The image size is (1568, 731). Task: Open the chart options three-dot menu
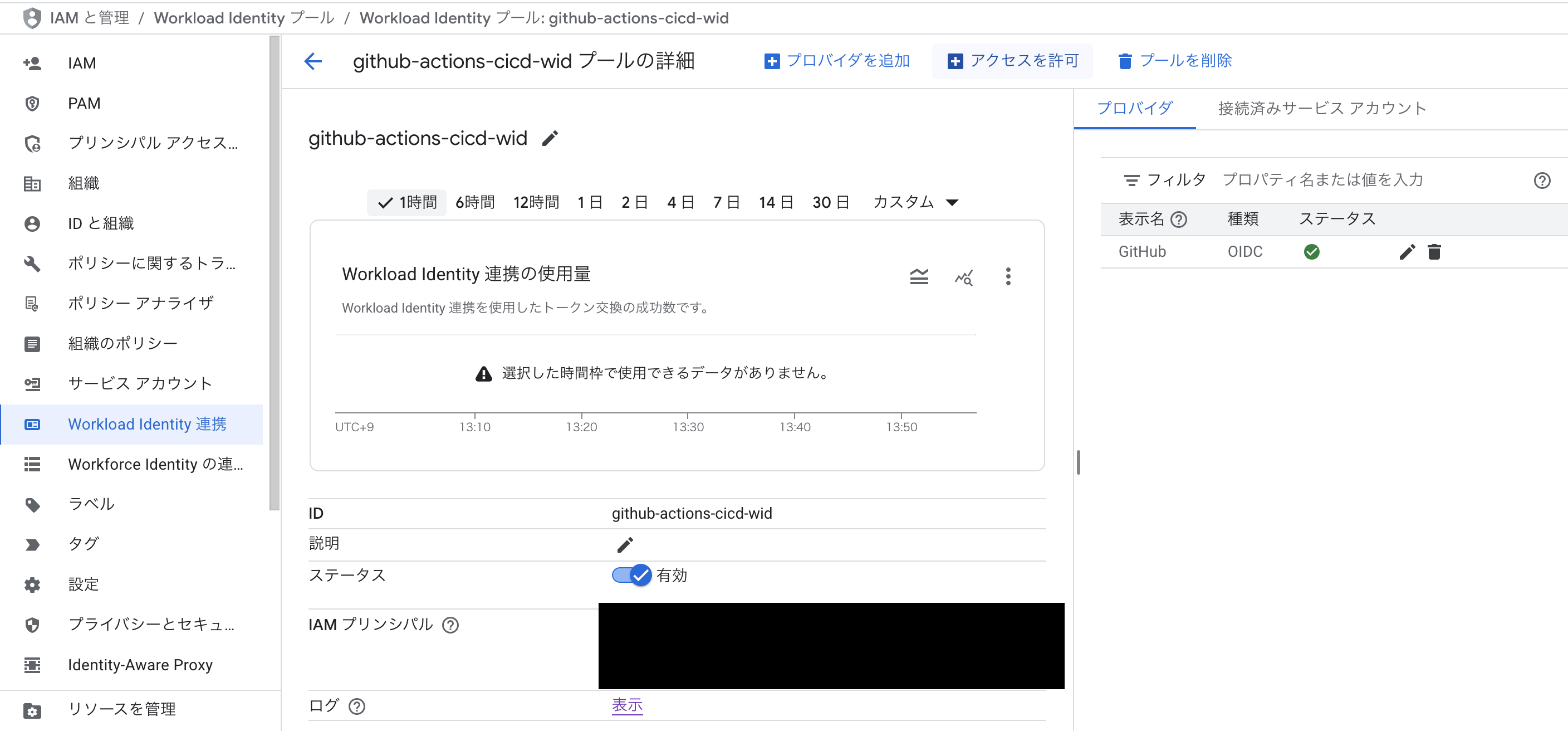coord(1008,276)
